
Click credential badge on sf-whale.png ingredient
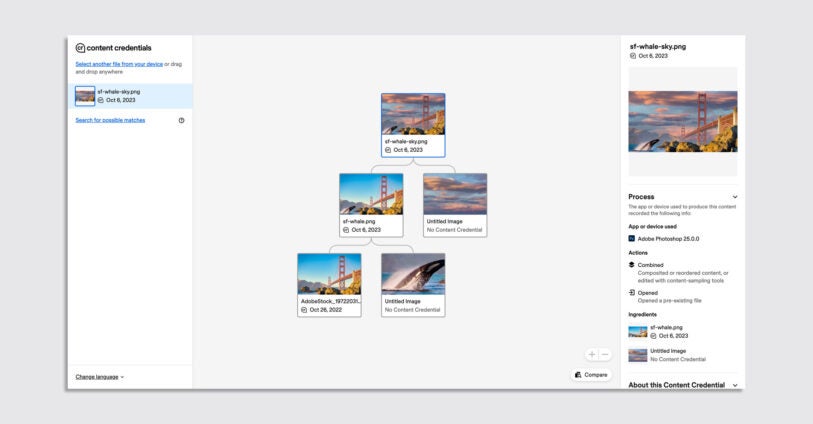click(653, 336)
